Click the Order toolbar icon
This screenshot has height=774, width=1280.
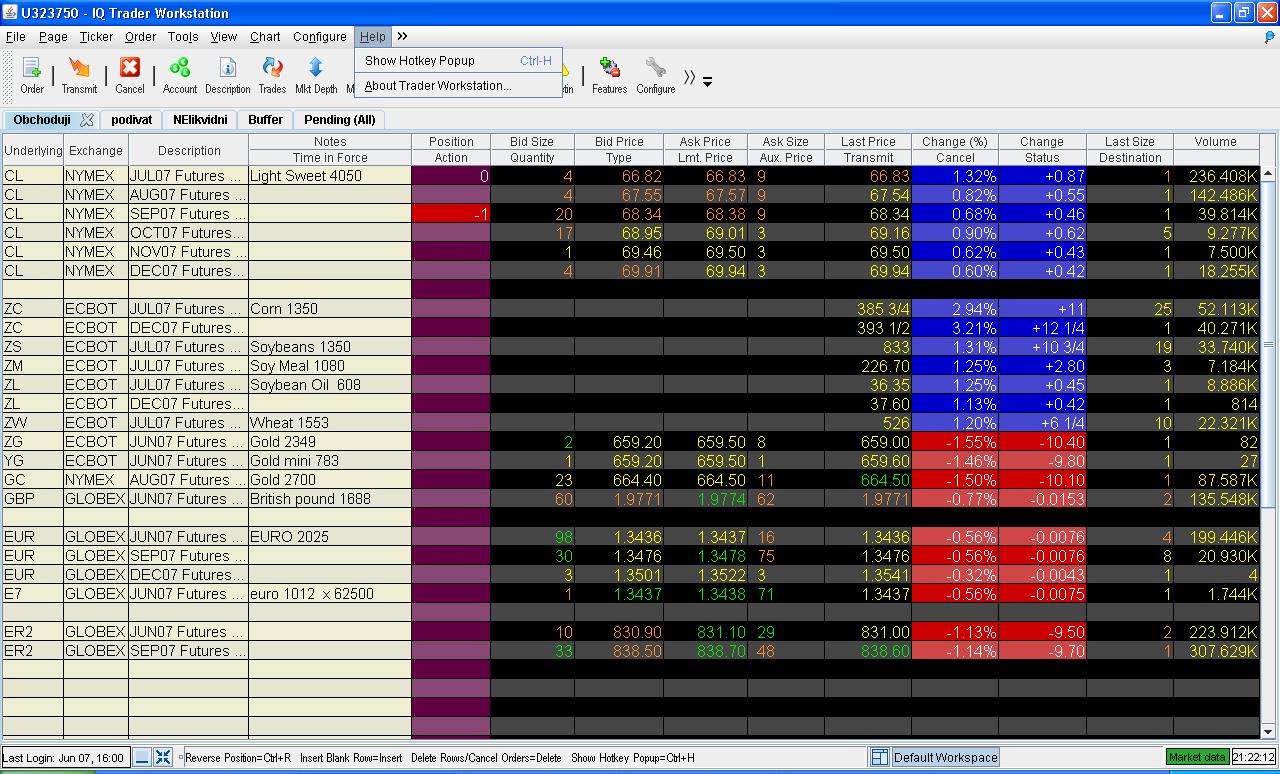click(x=32, y=75)
